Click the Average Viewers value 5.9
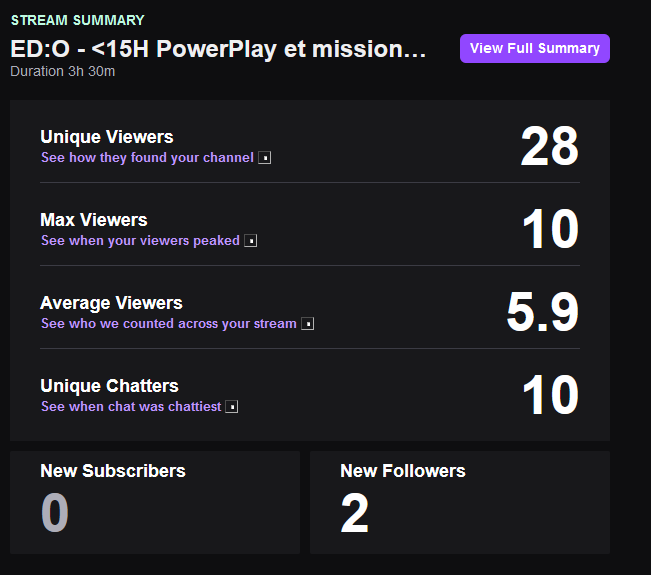This screenshot has height=575, width=651. click(542, 312)
